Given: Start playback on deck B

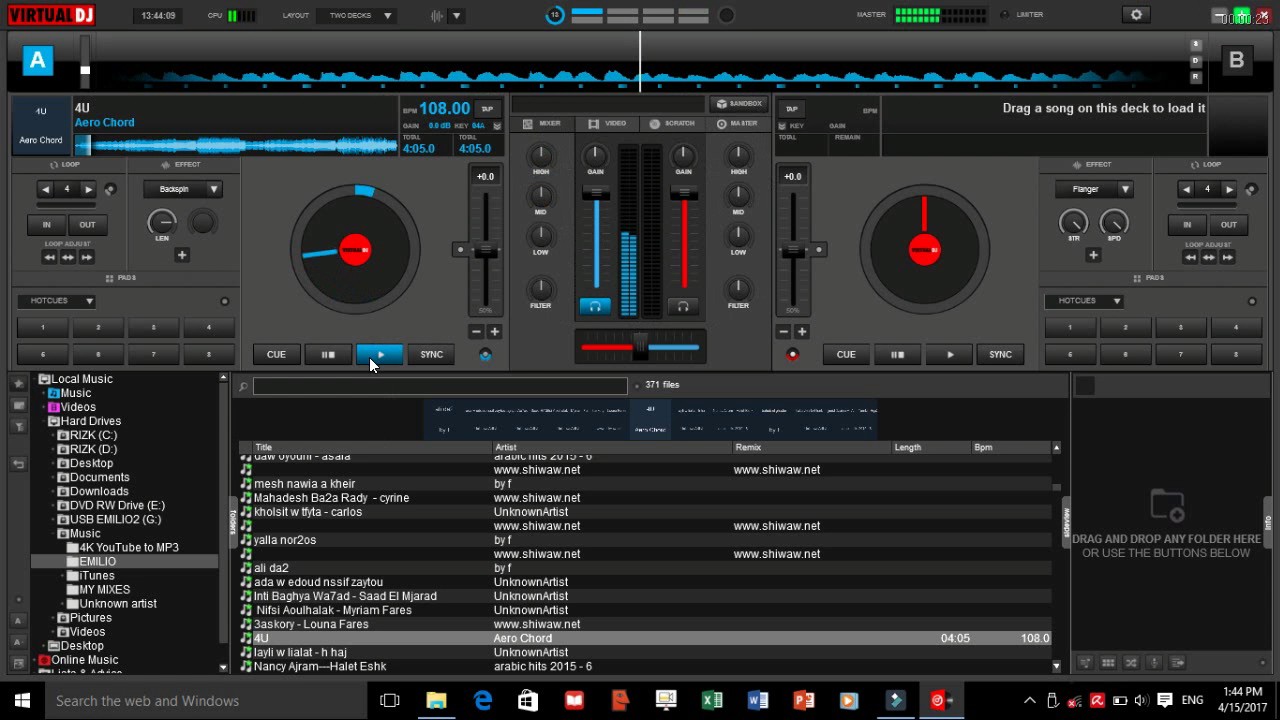Looking at the screenshot, I should pos(950,354).
